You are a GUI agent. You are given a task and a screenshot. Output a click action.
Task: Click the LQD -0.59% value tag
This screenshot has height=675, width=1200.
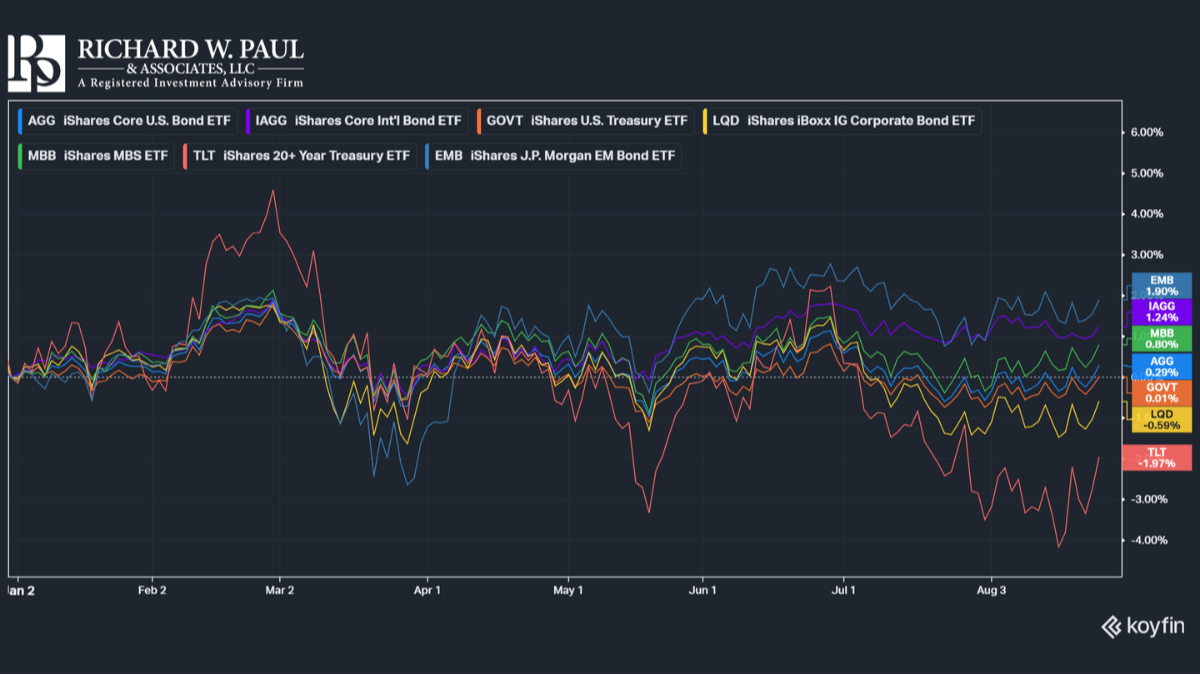1162,419
